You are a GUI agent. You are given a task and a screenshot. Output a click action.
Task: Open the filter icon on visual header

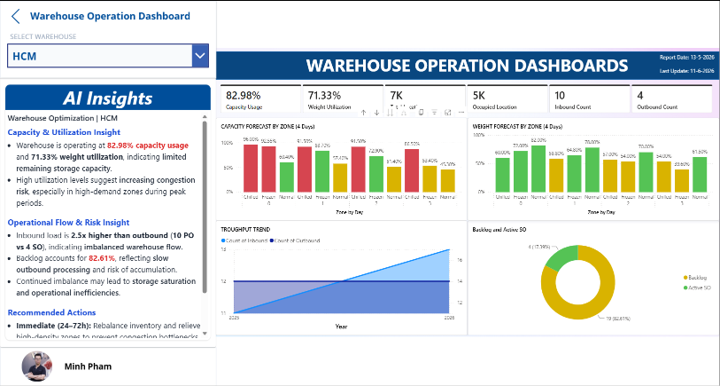pos(434,112)
